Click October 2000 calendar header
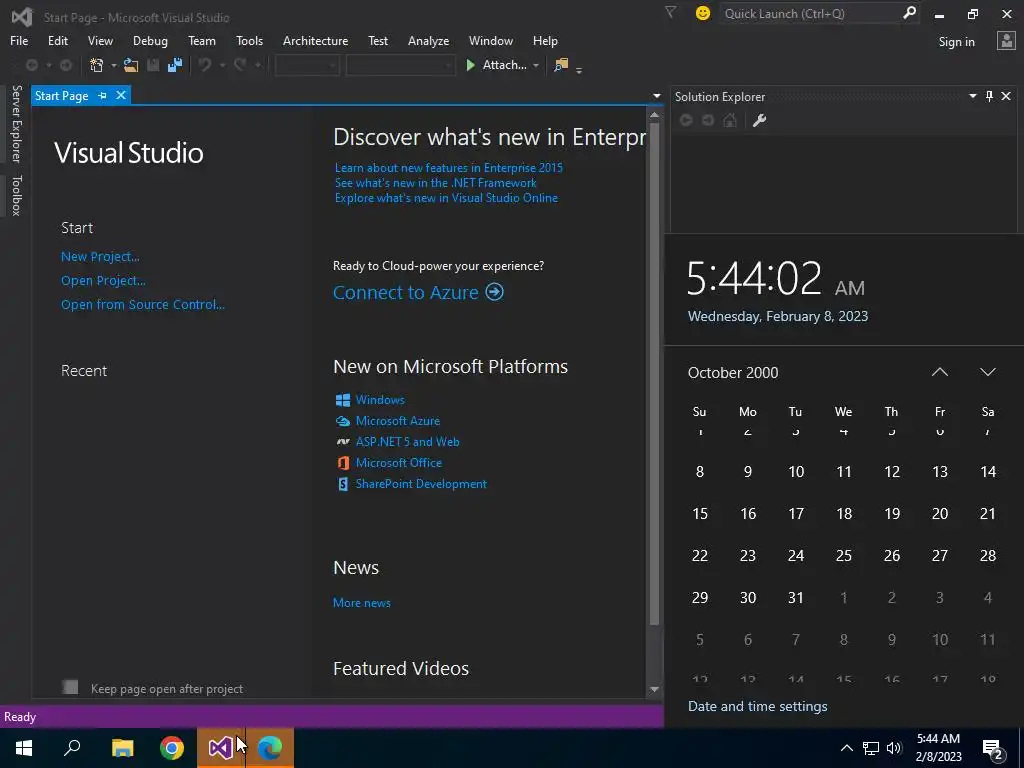This screenshot has width=1024, height=768. [733, 372]
